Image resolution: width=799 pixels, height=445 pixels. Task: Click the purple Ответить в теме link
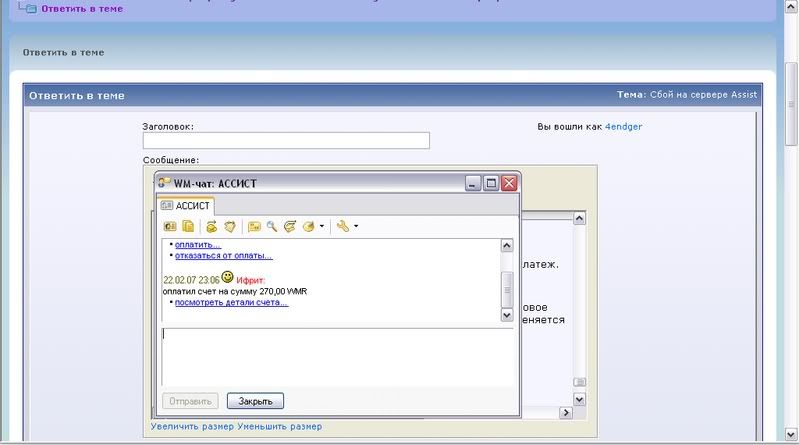82,9
